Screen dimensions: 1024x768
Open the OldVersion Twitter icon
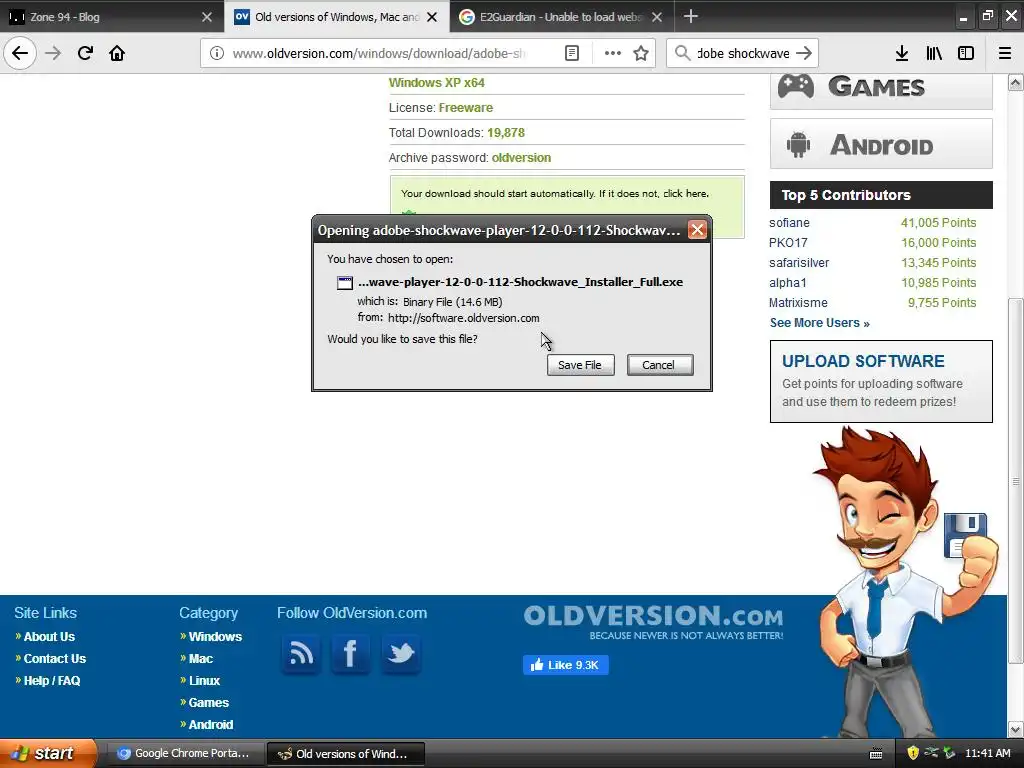[400, 653]
